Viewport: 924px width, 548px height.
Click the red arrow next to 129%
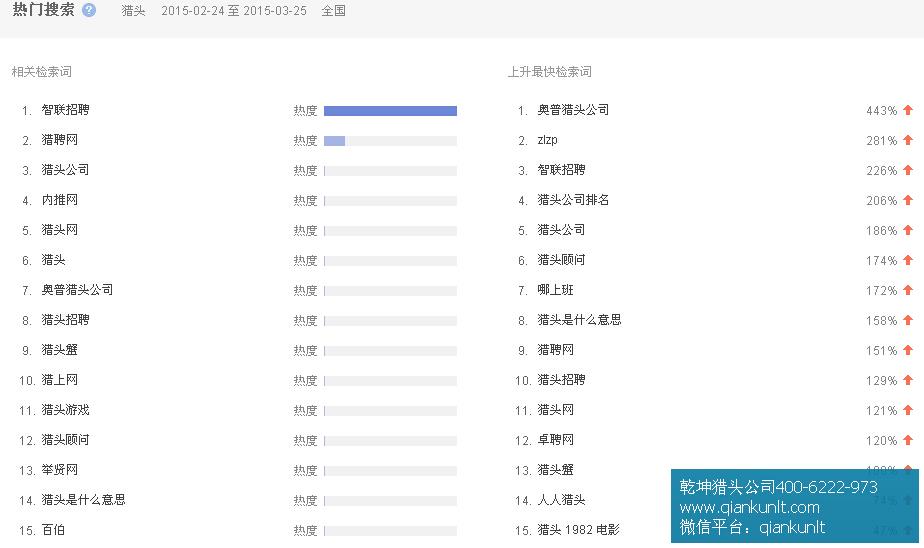[908, 381]
